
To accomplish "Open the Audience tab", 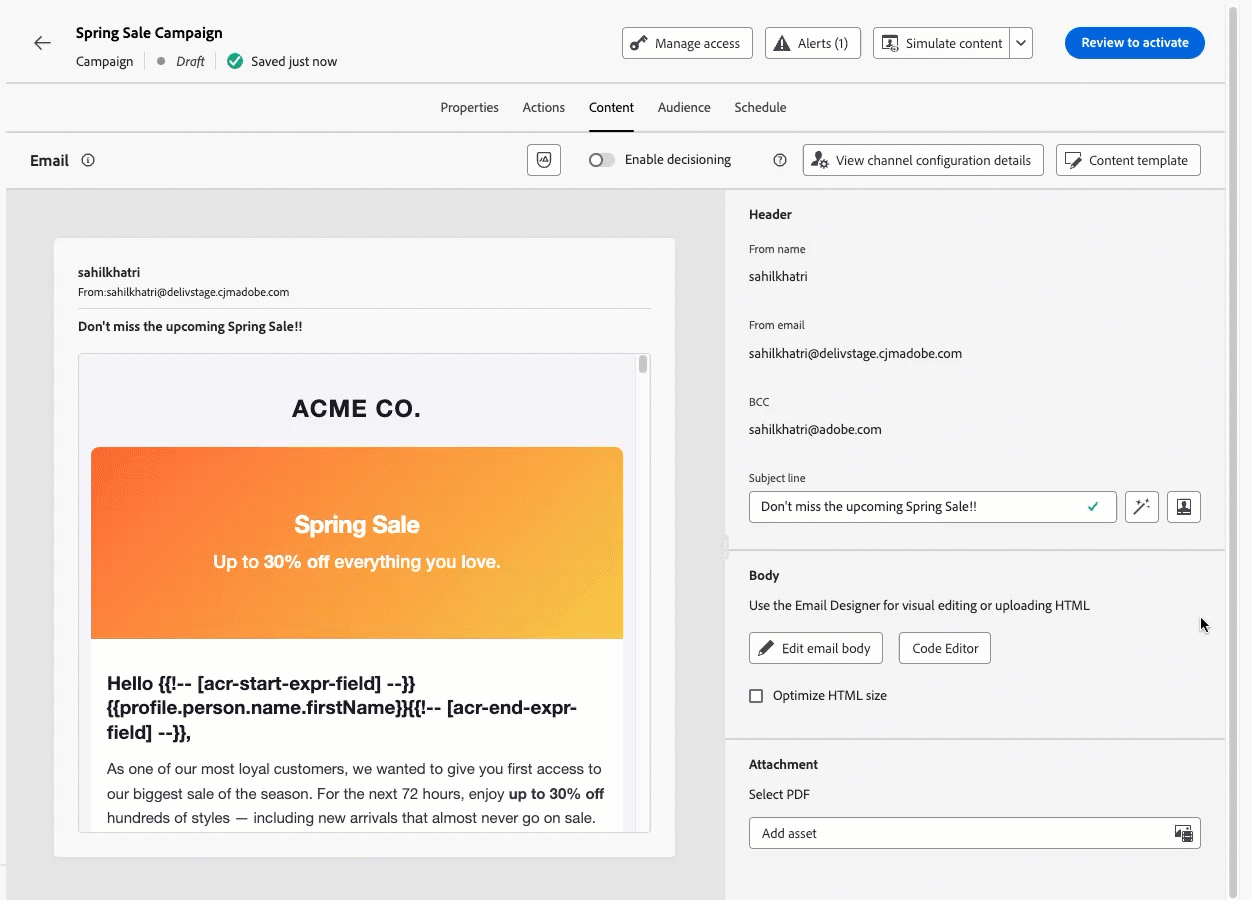I will pyautogui.click(x=684, y=107).
